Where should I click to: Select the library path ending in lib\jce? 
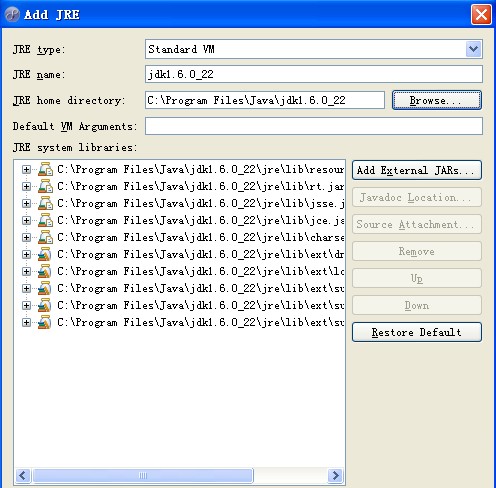[x=200, y=220]
